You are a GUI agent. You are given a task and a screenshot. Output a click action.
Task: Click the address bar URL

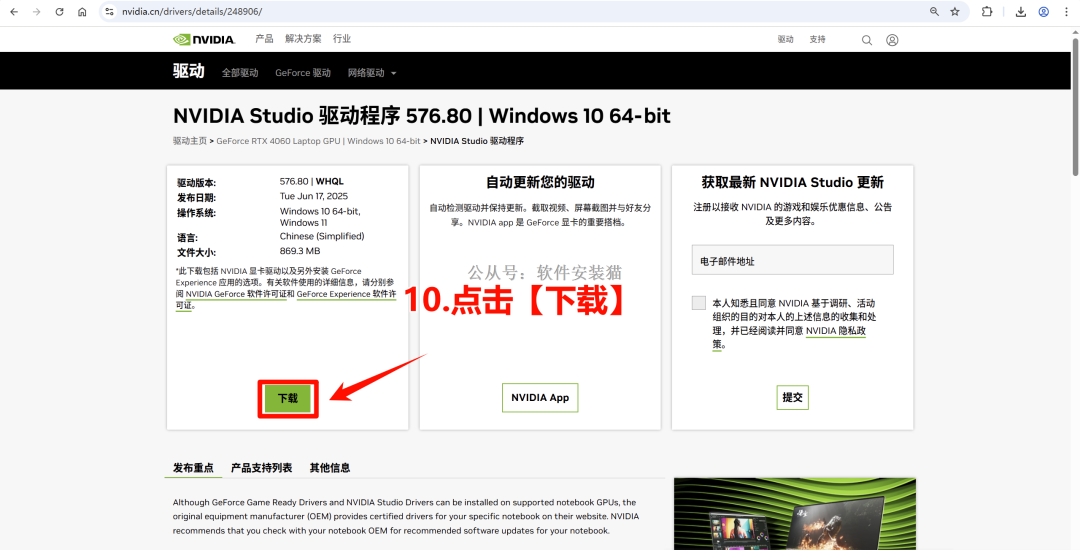192,12
